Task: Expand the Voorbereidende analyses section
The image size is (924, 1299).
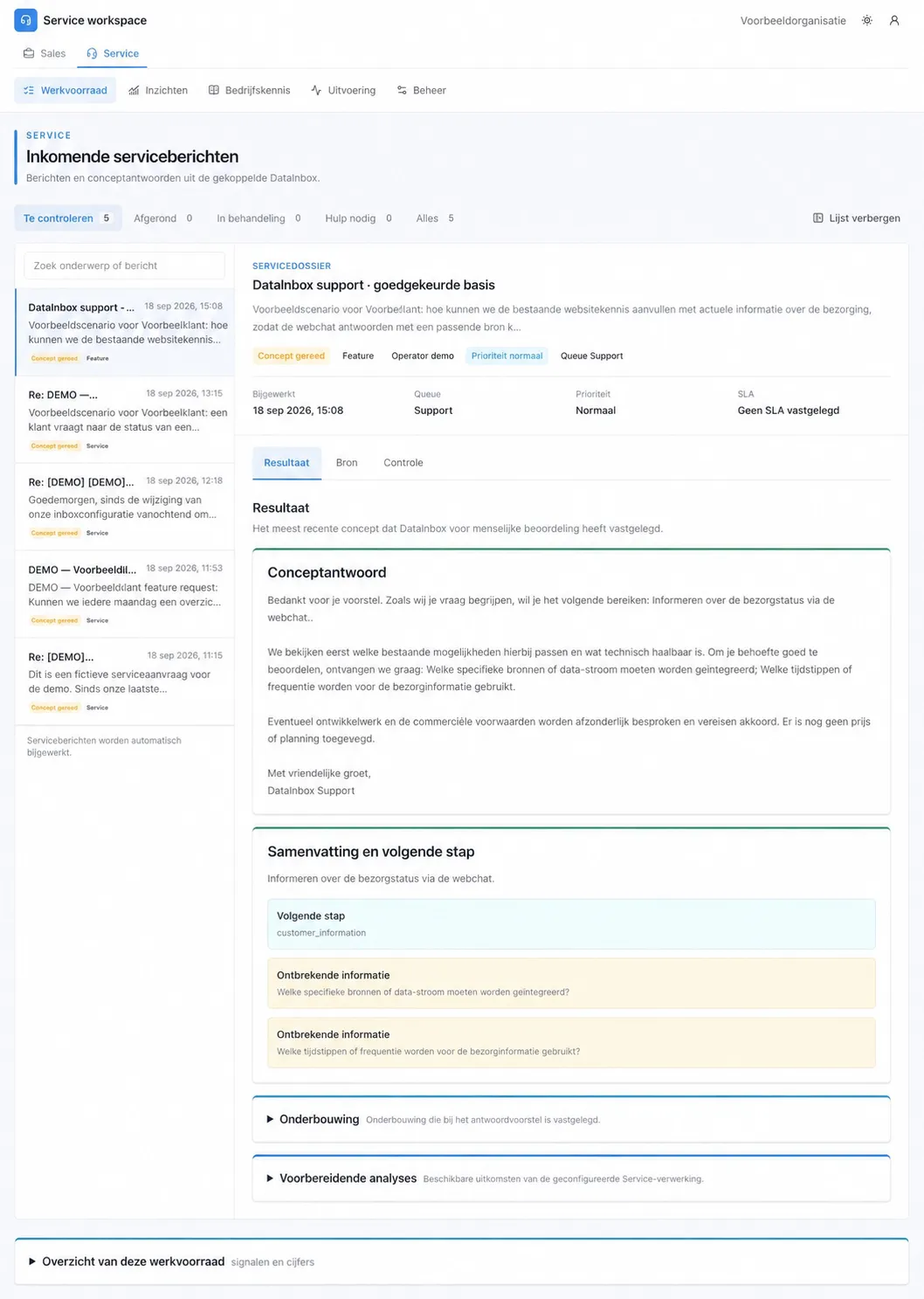Action: coord(571,1178)
